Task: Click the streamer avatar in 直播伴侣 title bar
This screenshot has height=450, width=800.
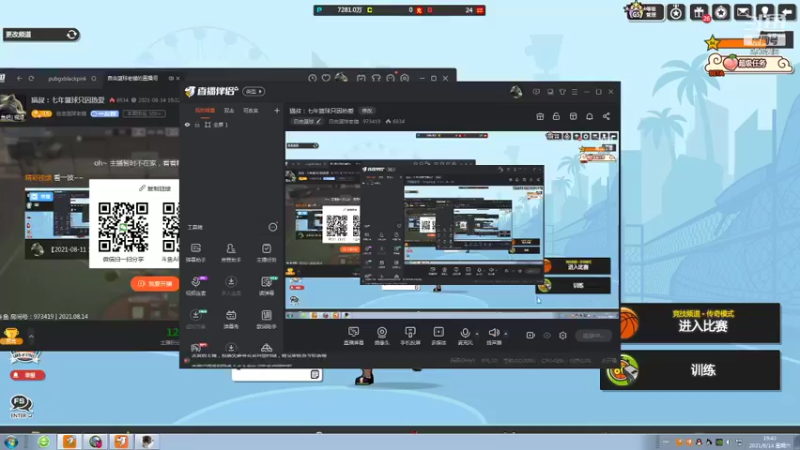Action: (516, 92)
